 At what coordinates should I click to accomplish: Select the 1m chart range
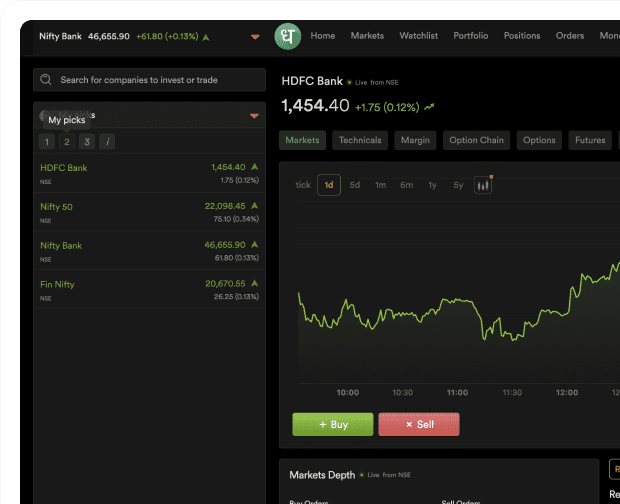point(380,185)
